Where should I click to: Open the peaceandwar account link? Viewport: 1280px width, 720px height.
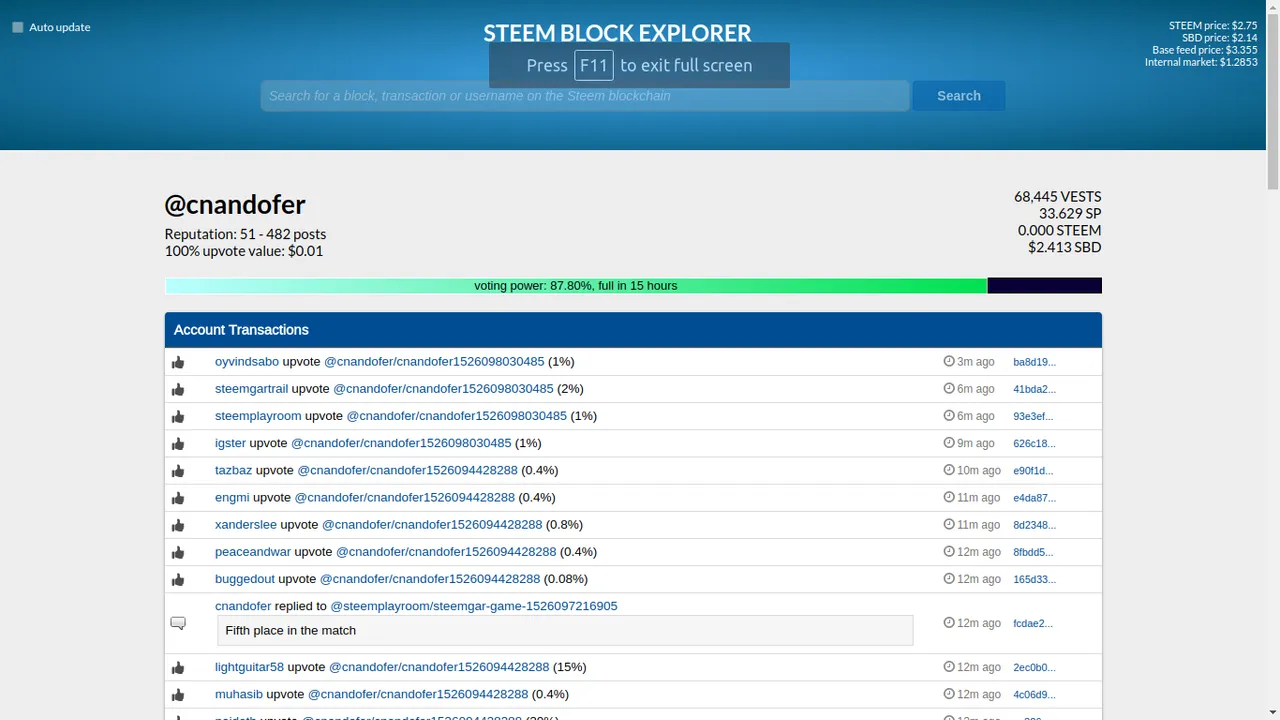[x=253, y=551]
